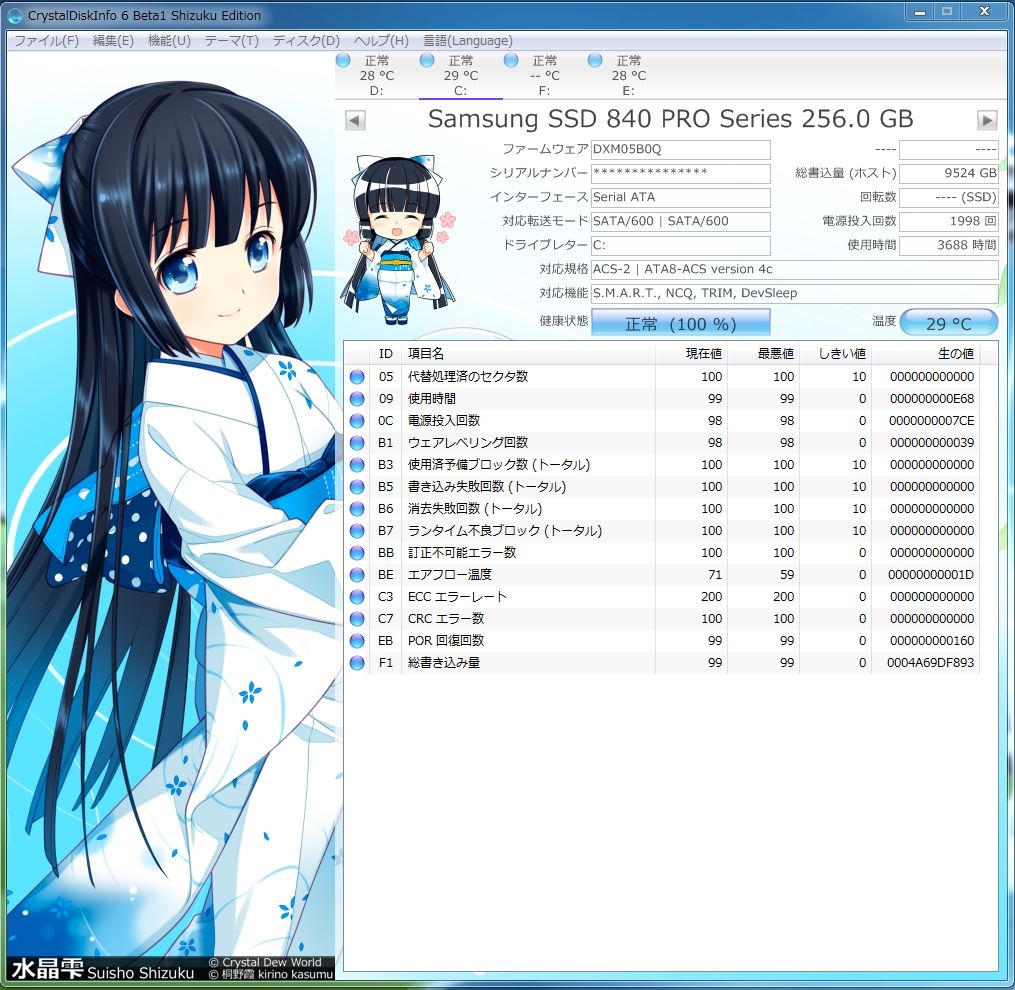Click status icon of row 05
Image resolution: width=1015 pixels, height=990 pixels.
pyautogui.click(x=357, y=377)
